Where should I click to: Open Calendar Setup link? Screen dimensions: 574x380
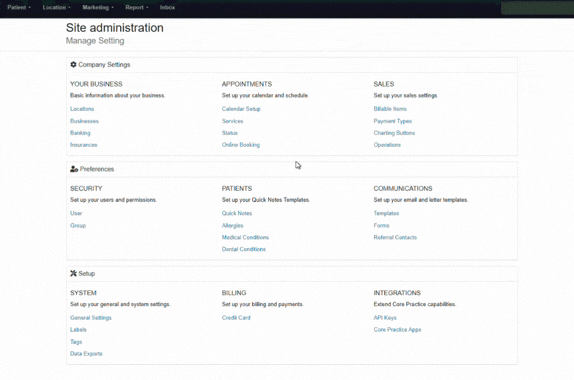click(241, 109)
